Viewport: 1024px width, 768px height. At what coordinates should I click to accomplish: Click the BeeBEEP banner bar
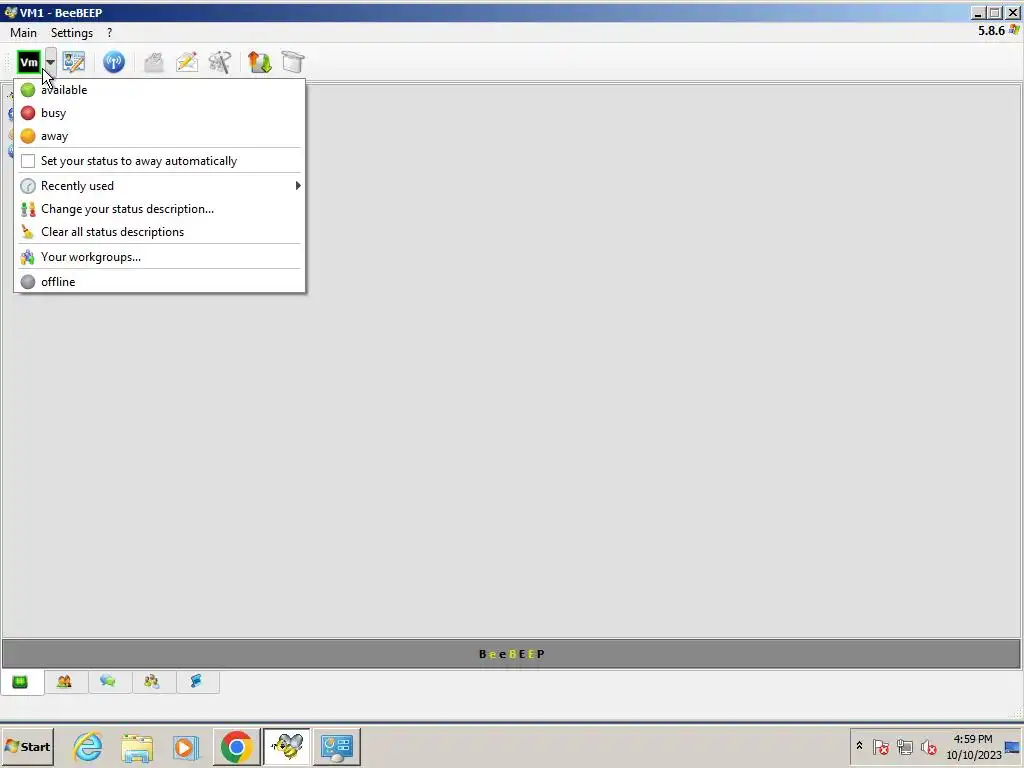coord(511,654)
